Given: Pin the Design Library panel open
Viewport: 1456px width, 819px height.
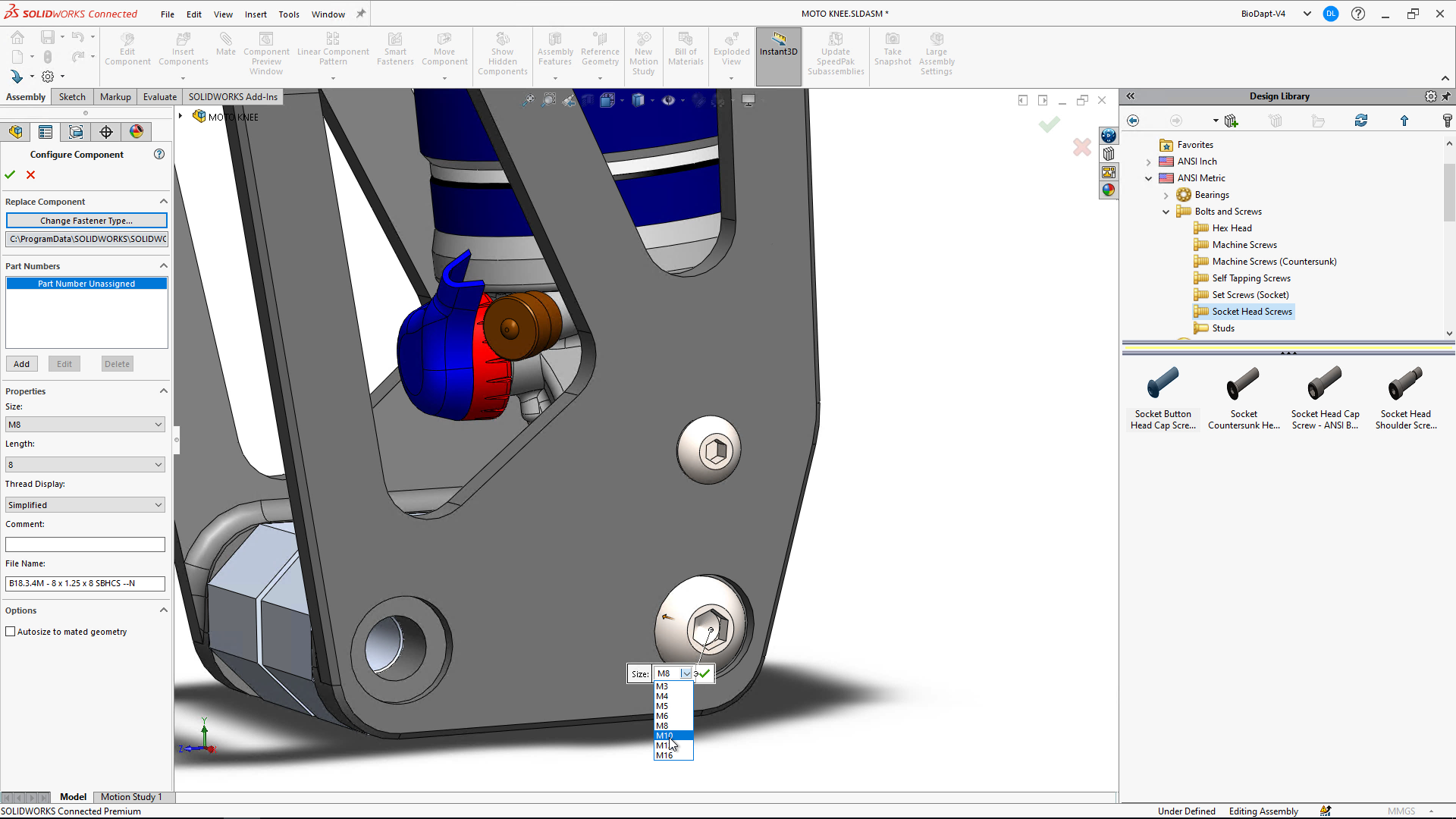Looking at the screenshot, I should pos(1448,96).
